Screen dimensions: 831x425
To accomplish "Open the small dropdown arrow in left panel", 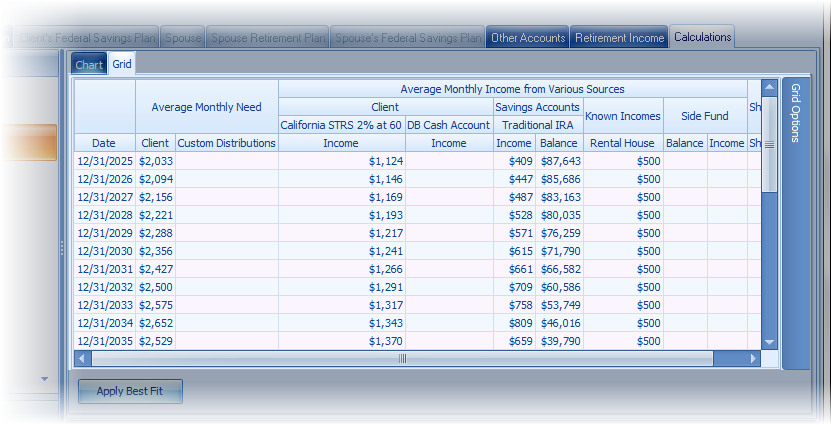I will point(44,379).
